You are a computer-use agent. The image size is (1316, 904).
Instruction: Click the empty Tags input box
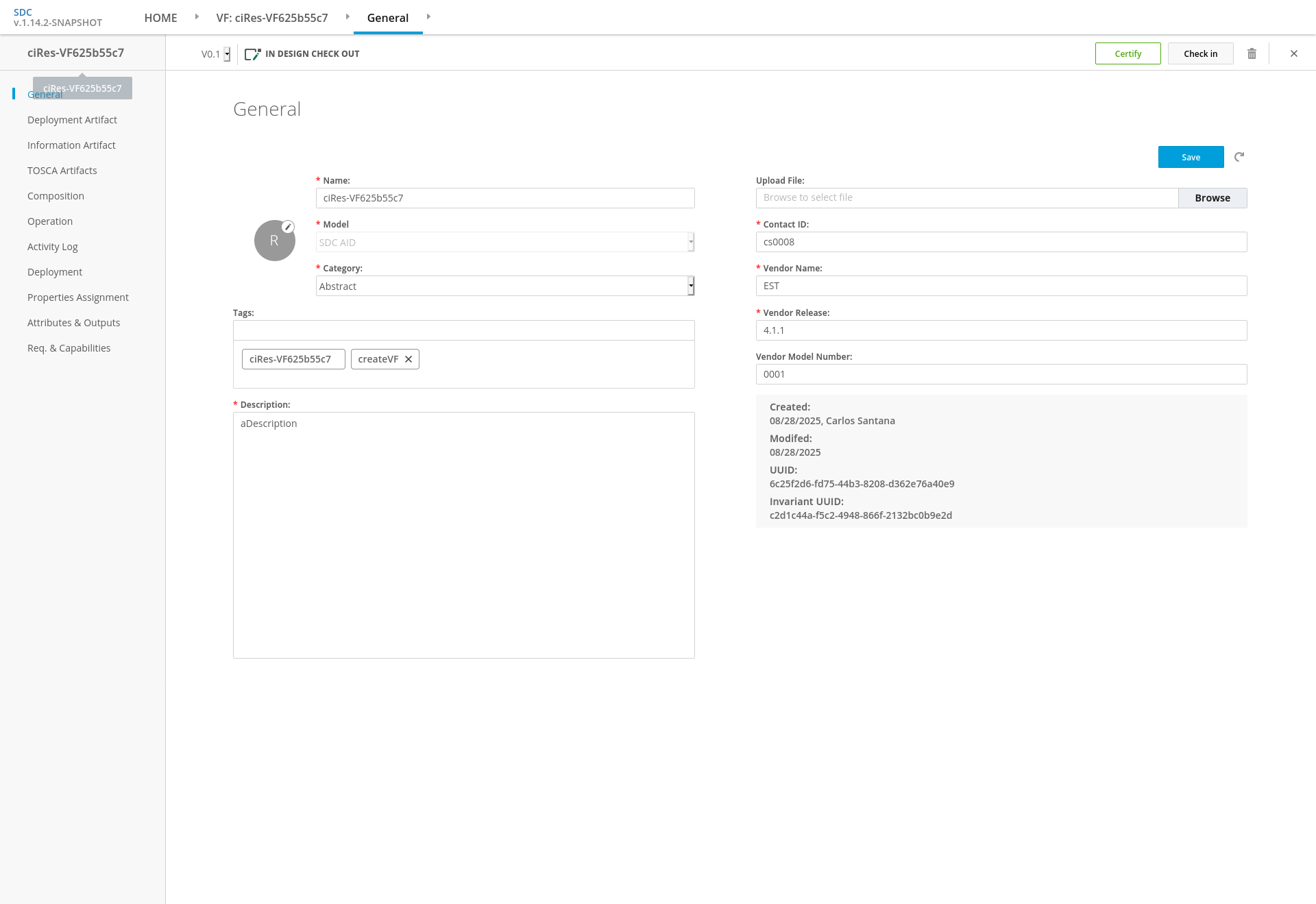(463, 330)
